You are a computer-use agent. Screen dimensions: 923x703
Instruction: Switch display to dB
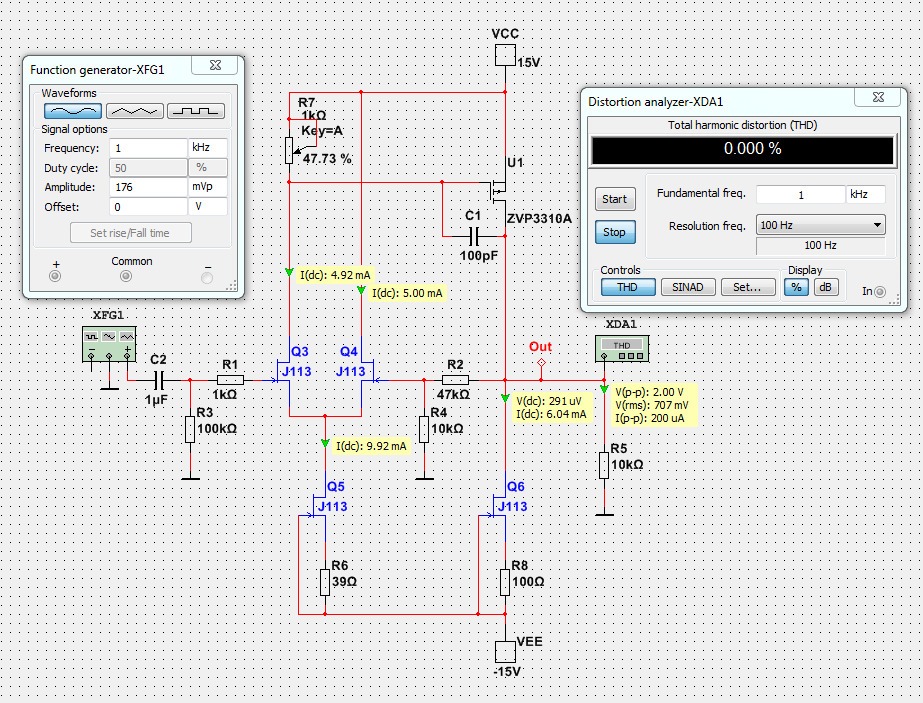tap(826, 287)
